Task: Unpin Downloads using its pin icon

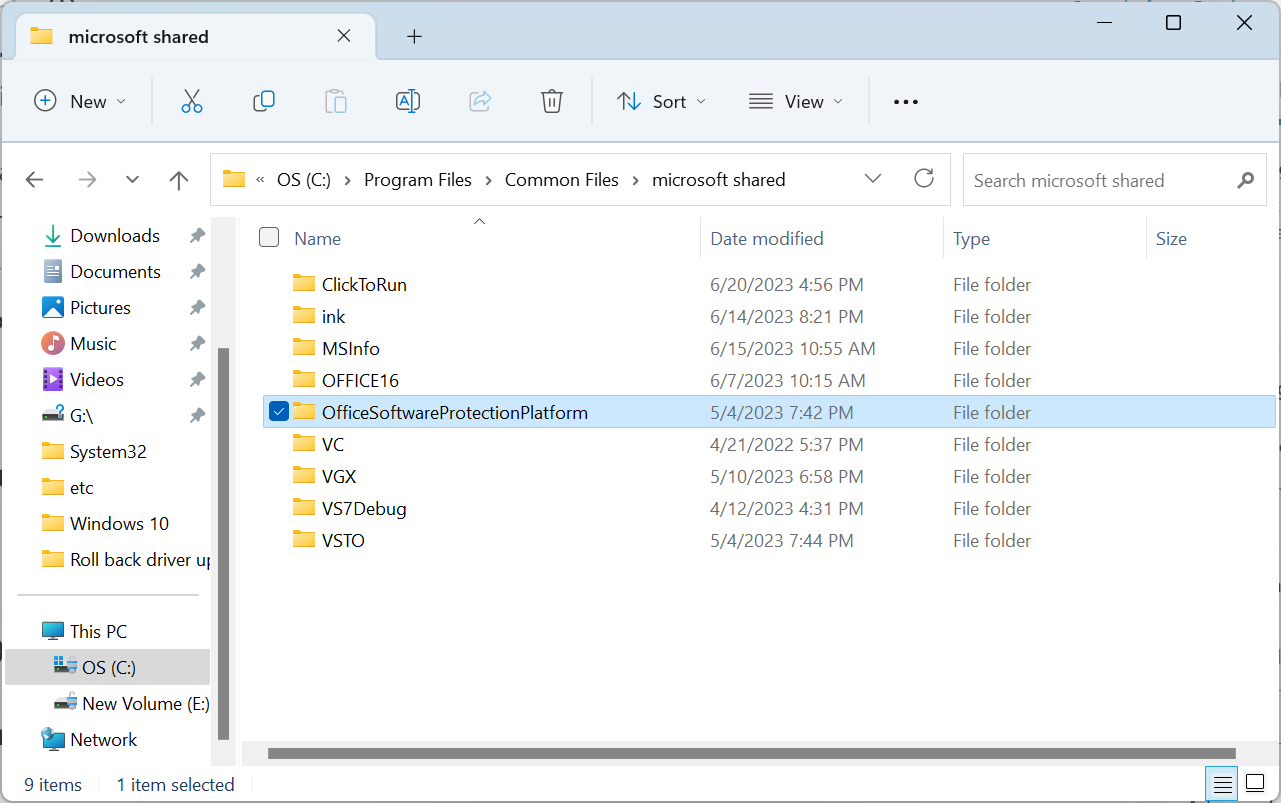Action: pos(197,236)
